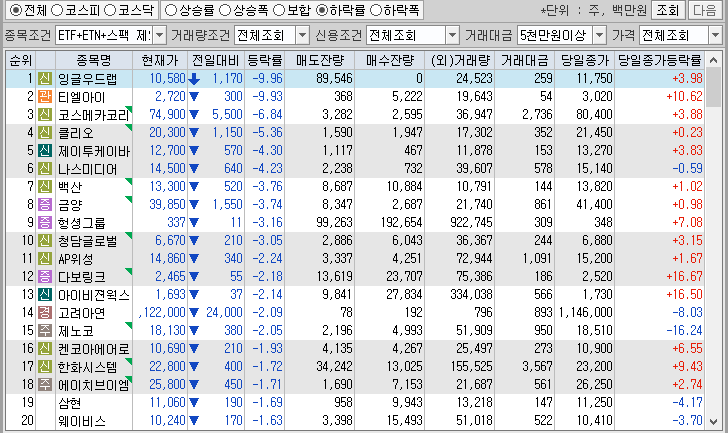Sort by 종목명 column header
The image size is (728, 433).
pyautogui.click(x=94, y=60)
